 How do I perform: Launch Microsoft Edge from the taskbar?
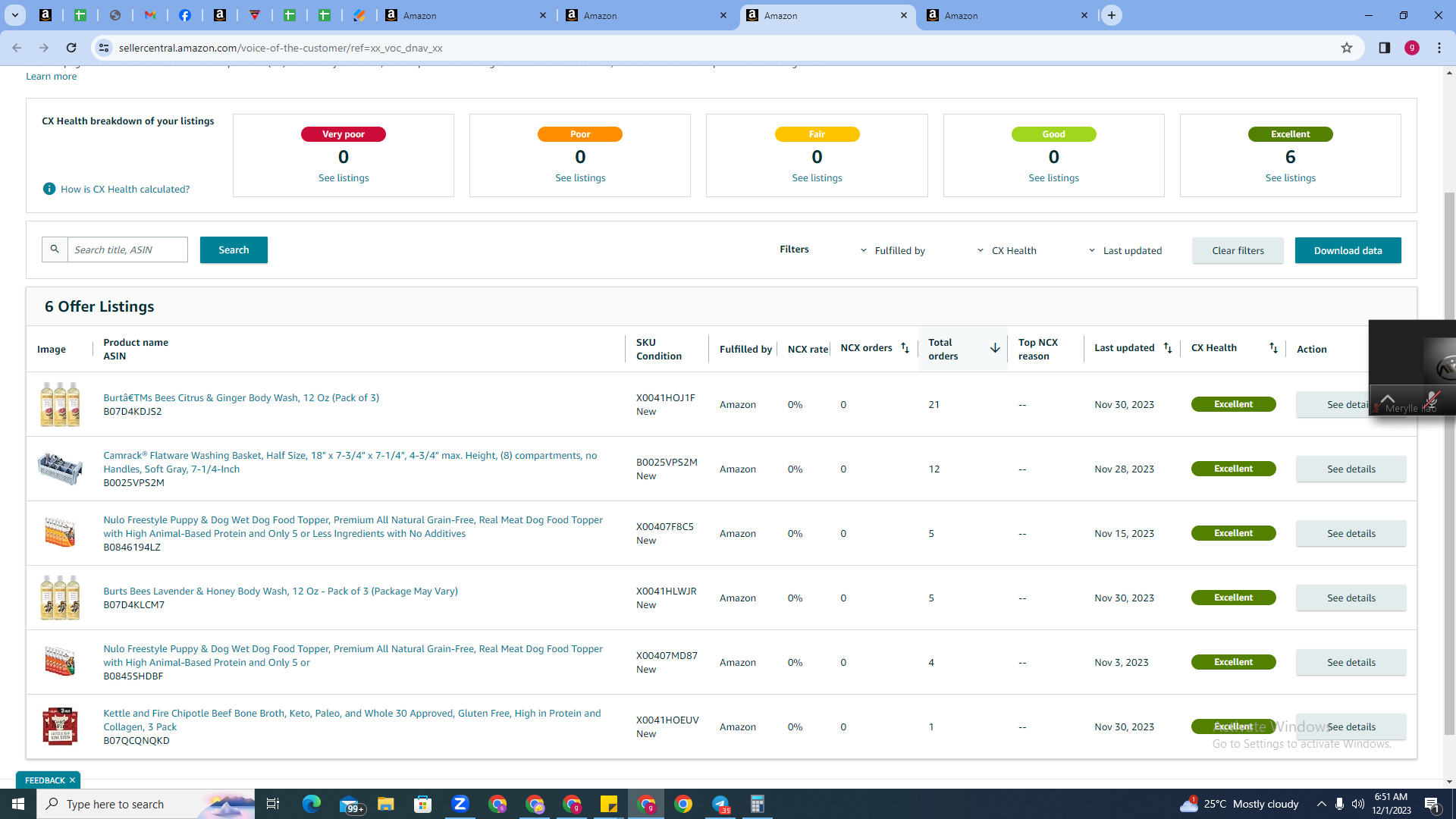312,804
